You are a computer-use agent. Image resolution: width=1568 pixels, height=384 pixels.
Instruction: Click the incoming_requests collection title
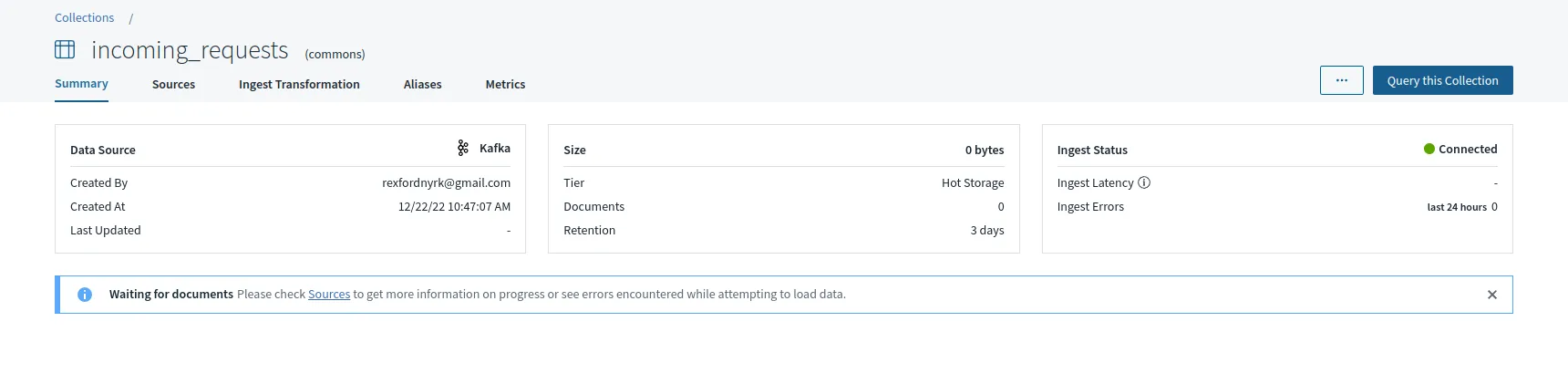pos(190,50)
